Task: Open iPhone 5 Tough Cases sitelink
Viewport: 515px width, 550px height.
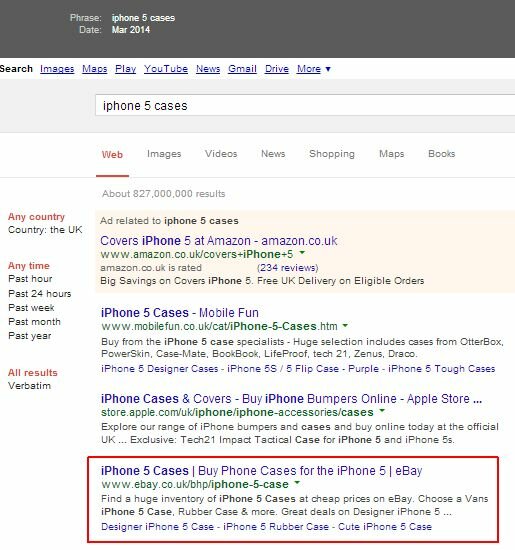Action: pos(442,369)
